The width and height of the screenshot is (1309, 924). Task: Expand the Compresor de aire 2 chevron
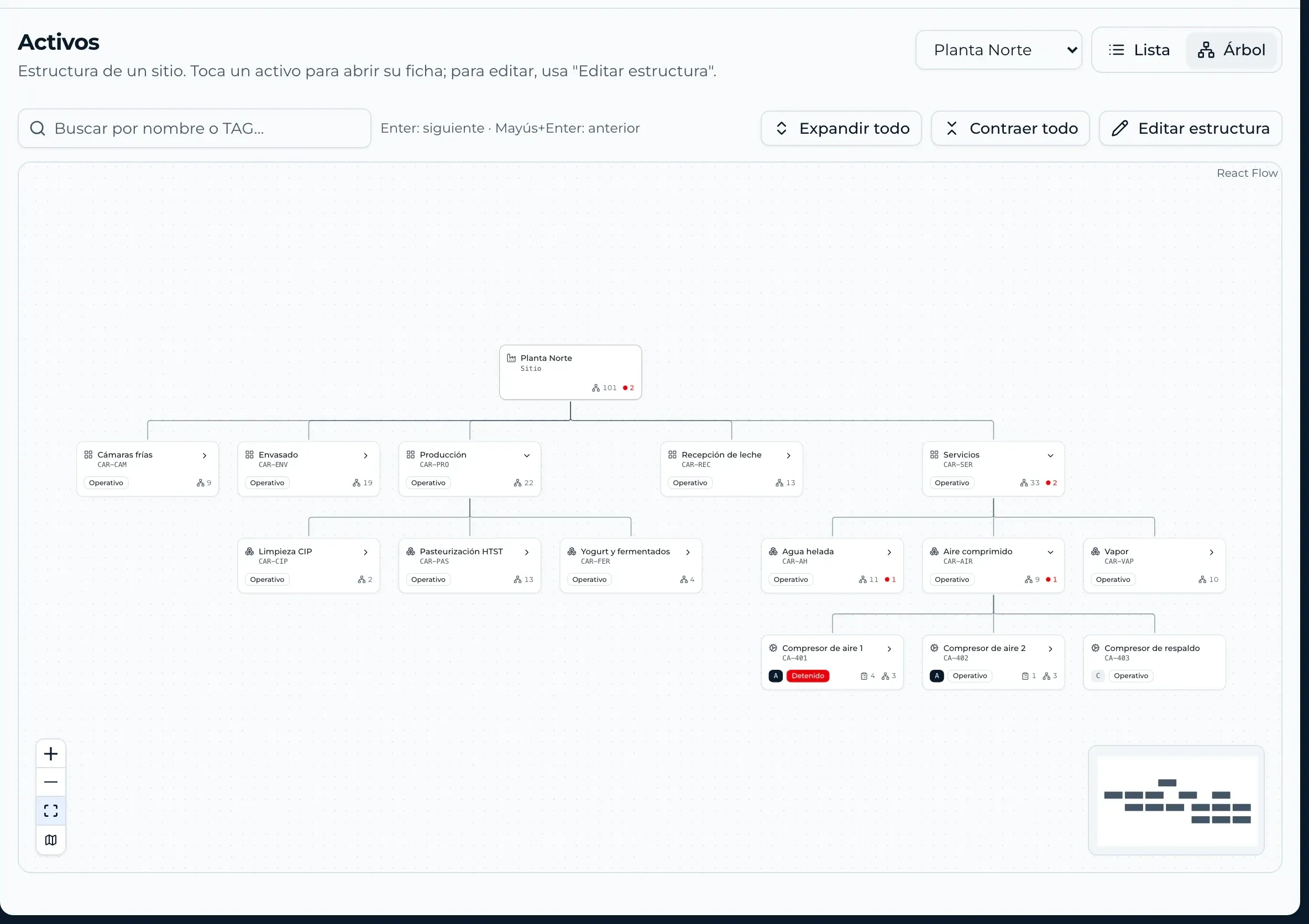click(x=1050, y=649)
